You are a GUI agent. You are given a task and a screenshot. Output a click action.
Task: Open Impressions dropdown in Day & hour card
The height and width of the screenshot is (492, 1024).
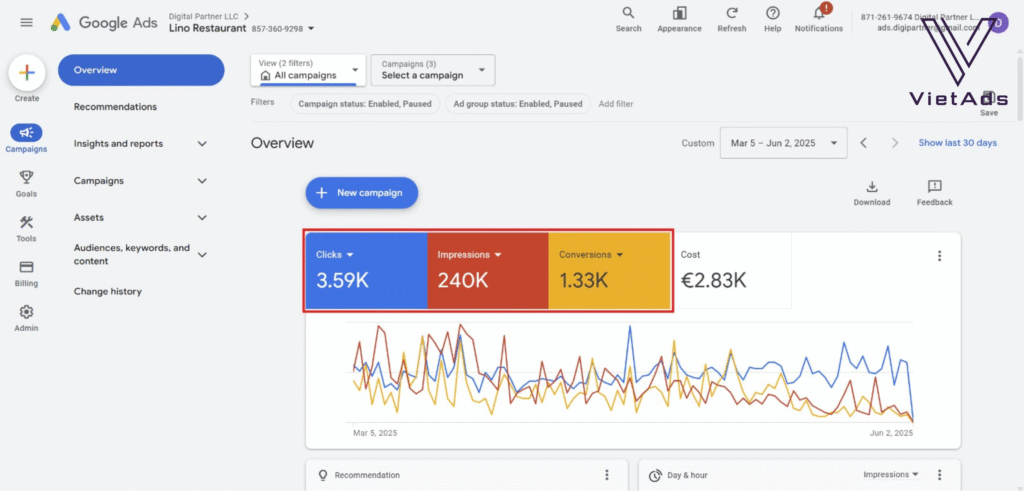coord(890,475)
